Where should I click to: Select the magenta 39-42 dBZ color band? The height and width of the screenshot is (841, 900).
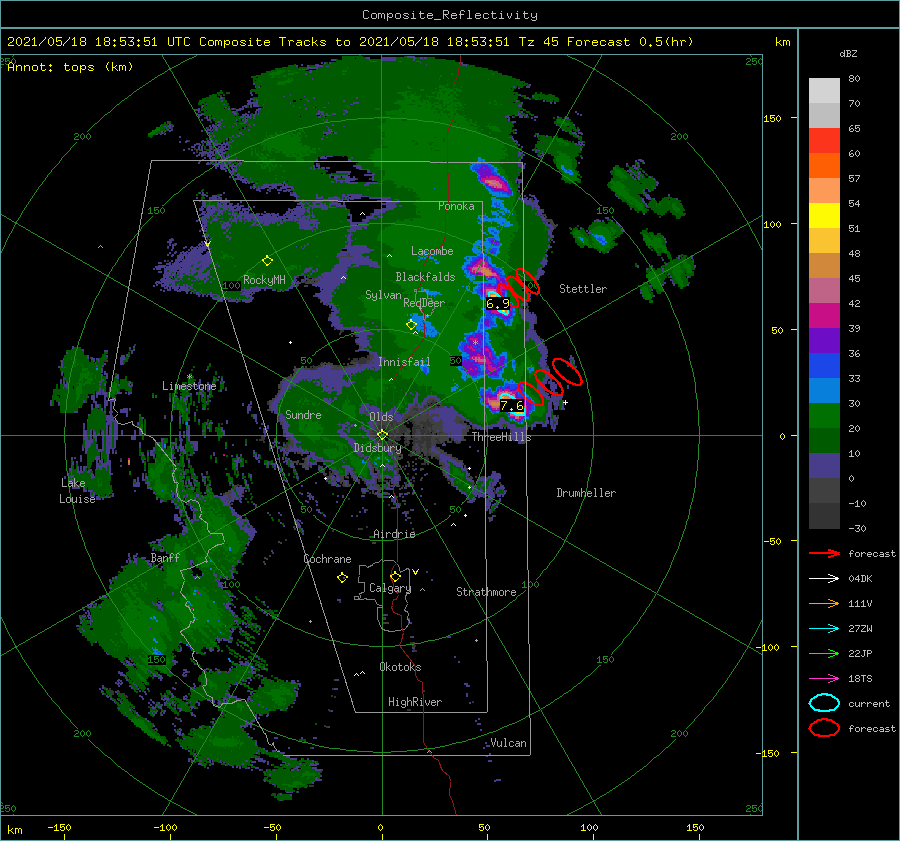(824, 316)
